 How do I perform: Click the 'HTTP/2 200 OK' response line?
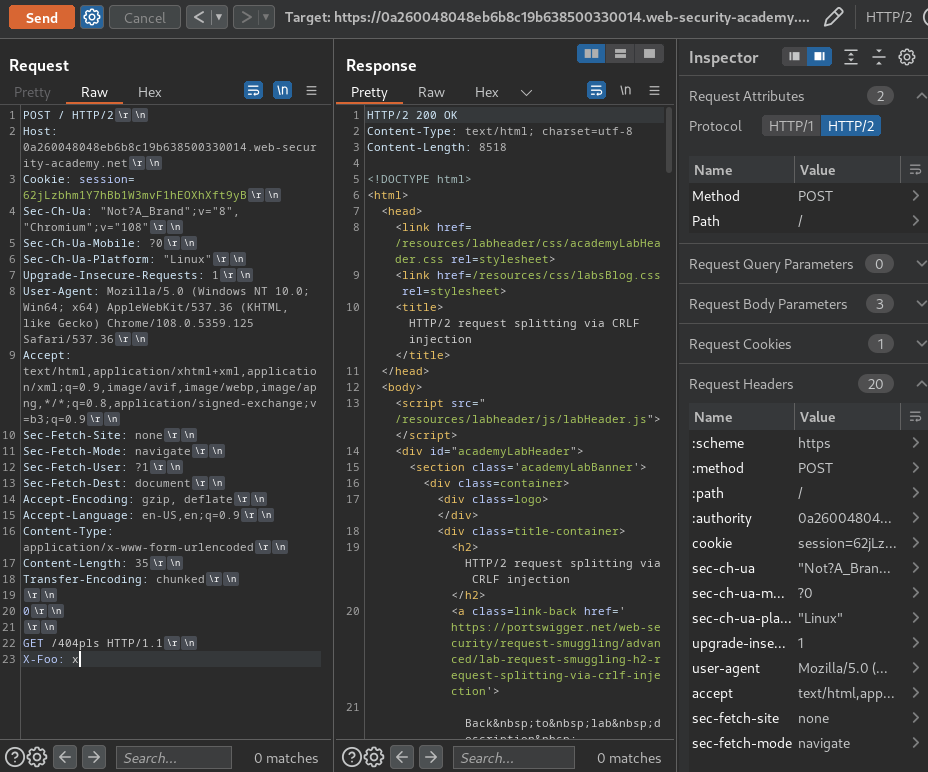(x=412, y=115)
